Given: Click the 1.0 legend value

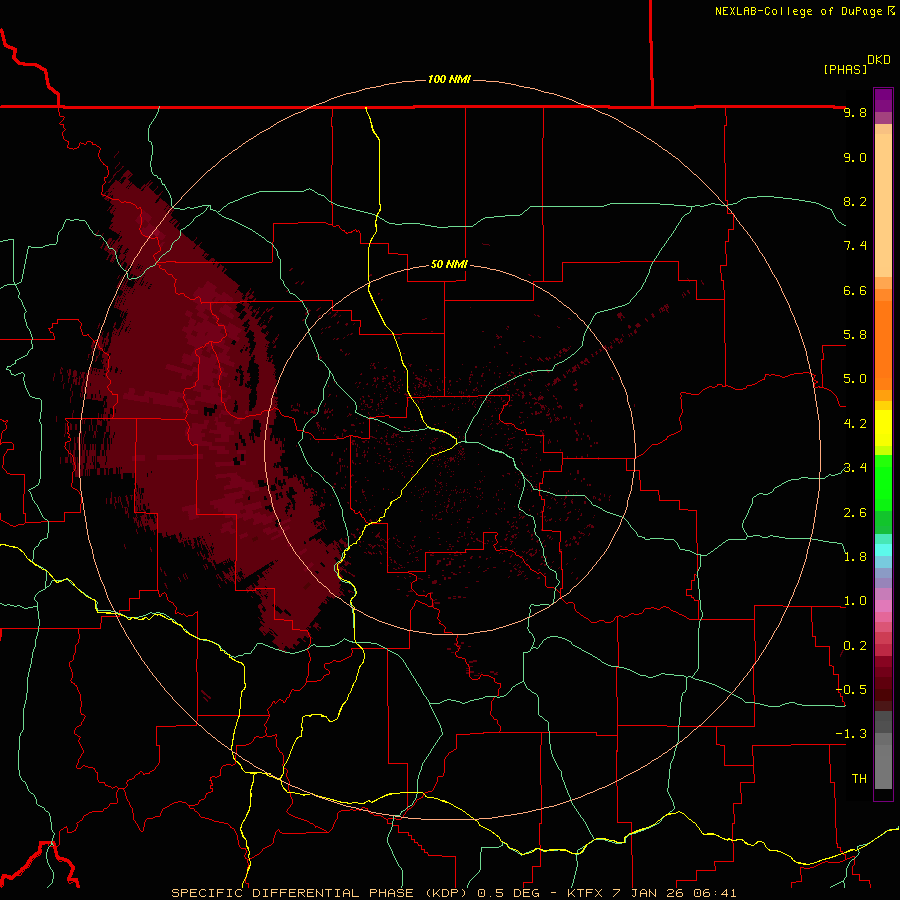Looking at the screenshot, I should 855,601.
